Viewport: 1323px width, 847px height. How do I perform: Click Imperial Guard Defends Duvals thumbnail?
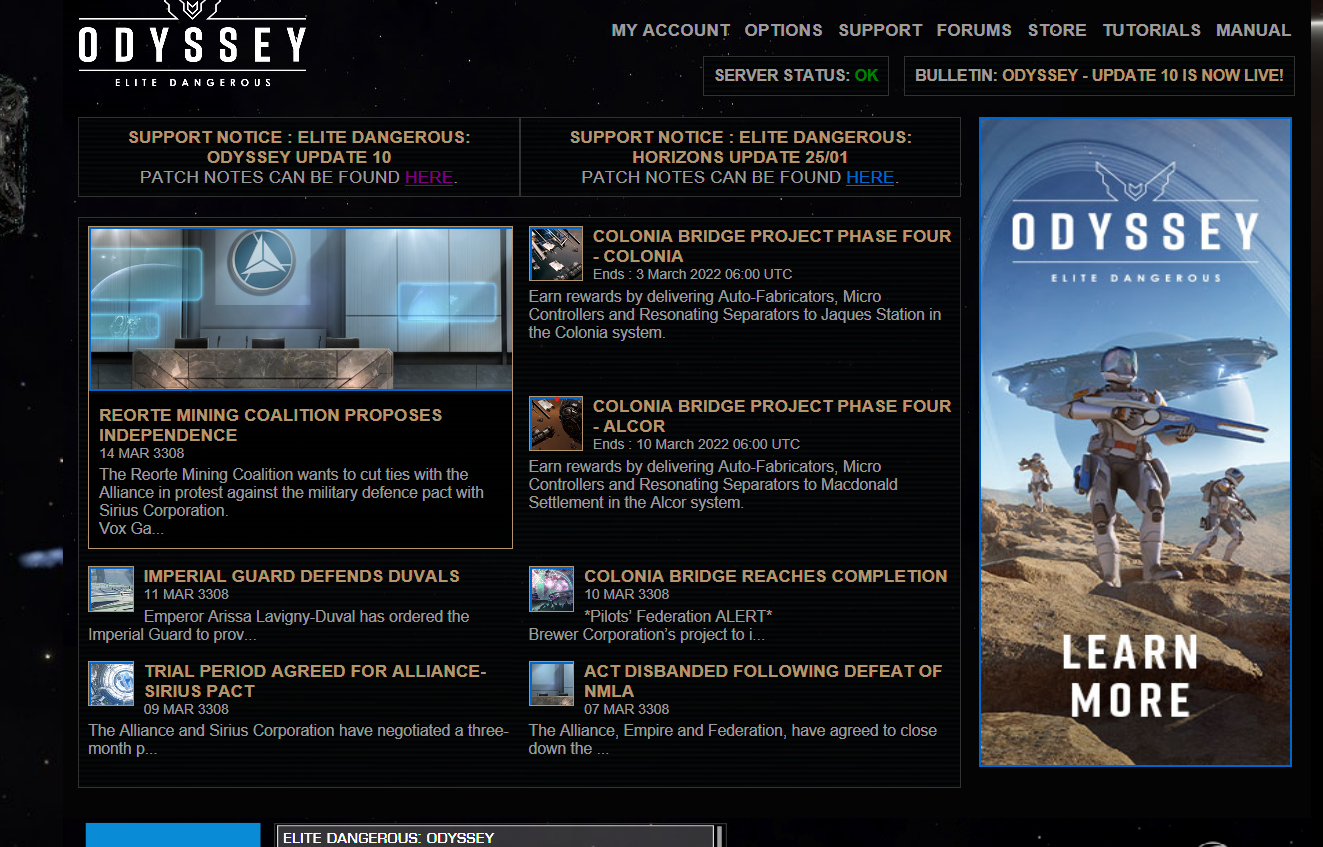click(111, 589)
